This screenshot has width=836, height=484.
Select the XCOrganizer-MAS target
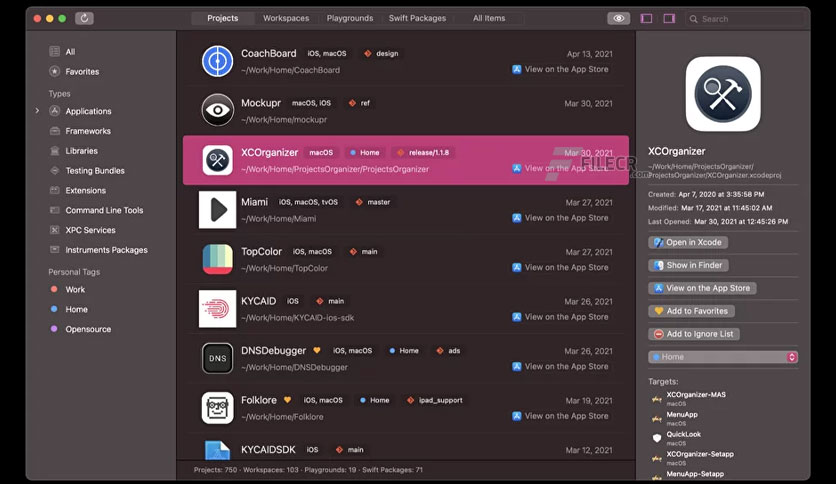pos(695,398)
